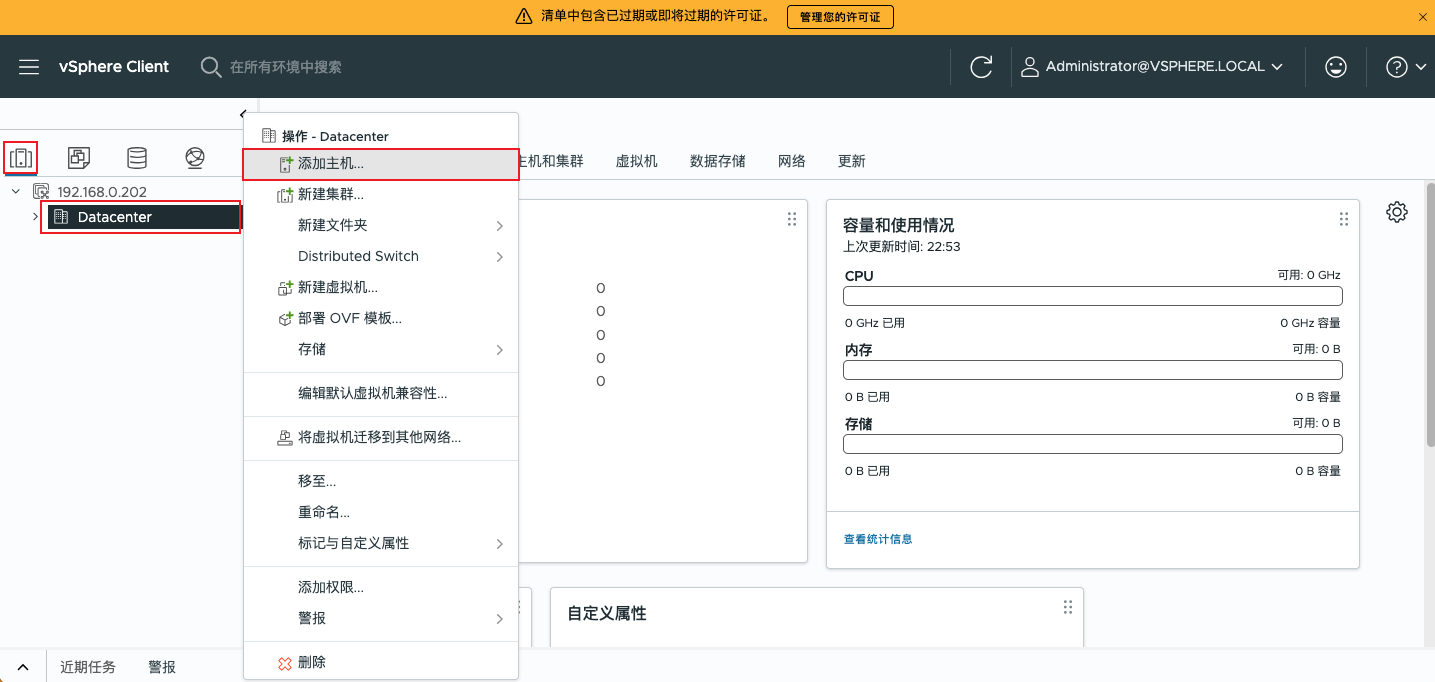1435x682 pixels.
Task: Collapse the left navigator panel arrow
Action: click(243, 115)
